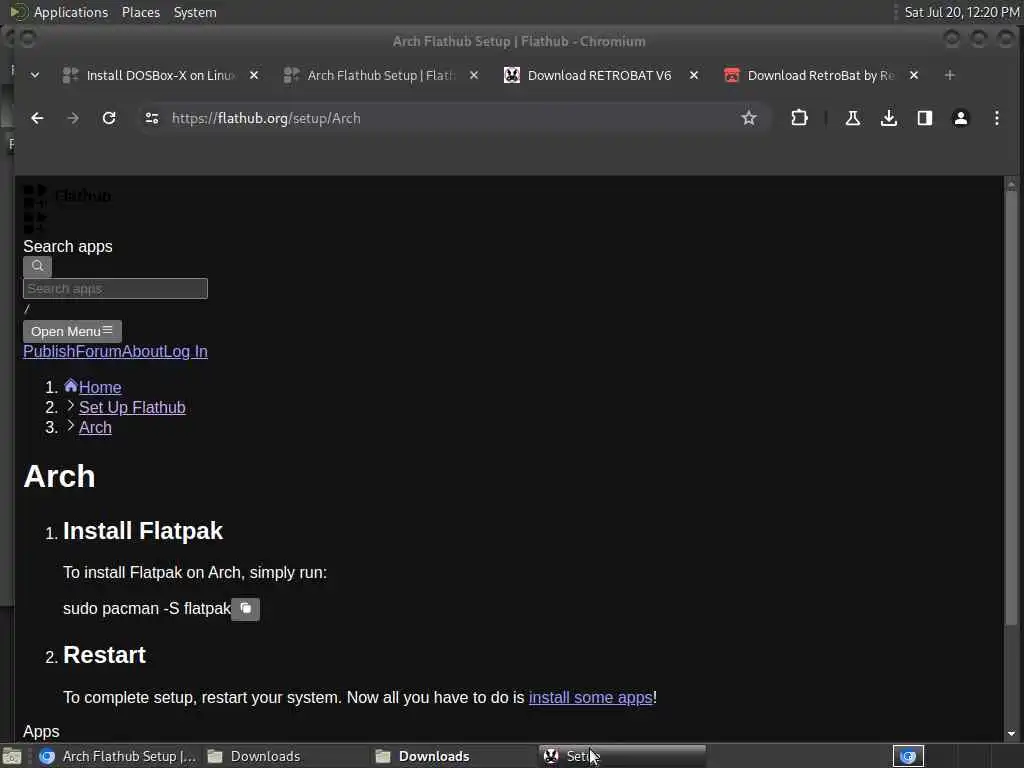Show the browser downloads list
Viewport: 1024px width, 768px height.
point(888,118)
